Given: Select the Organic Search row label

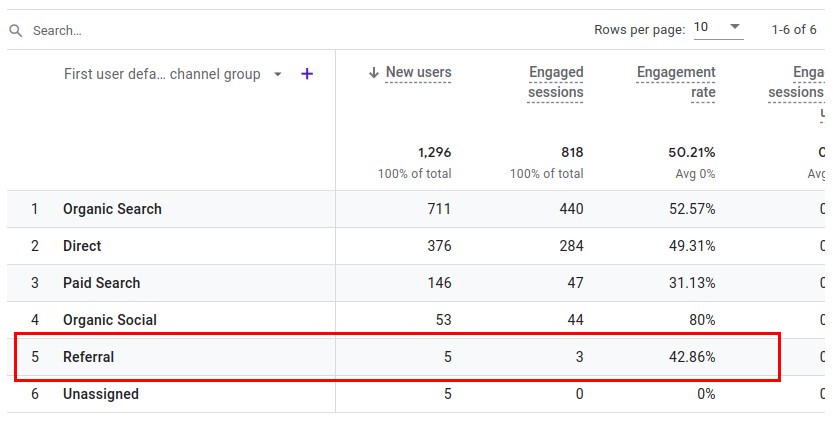Looking at the screenshot, I should (x=112, y=209).
